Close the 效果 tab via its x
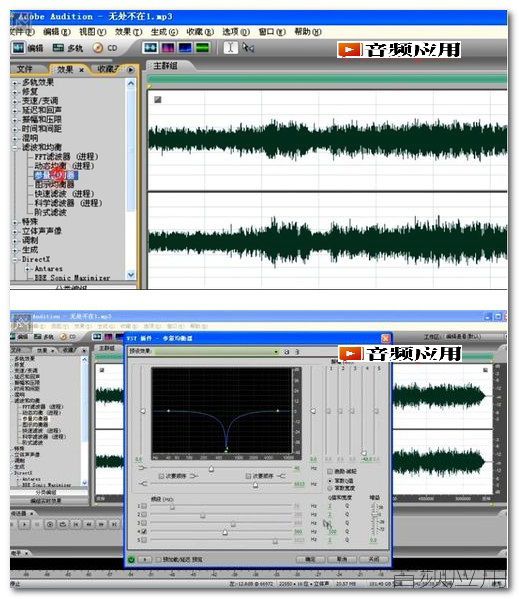This screenshot has height=599, width=519. pos(81,70)
